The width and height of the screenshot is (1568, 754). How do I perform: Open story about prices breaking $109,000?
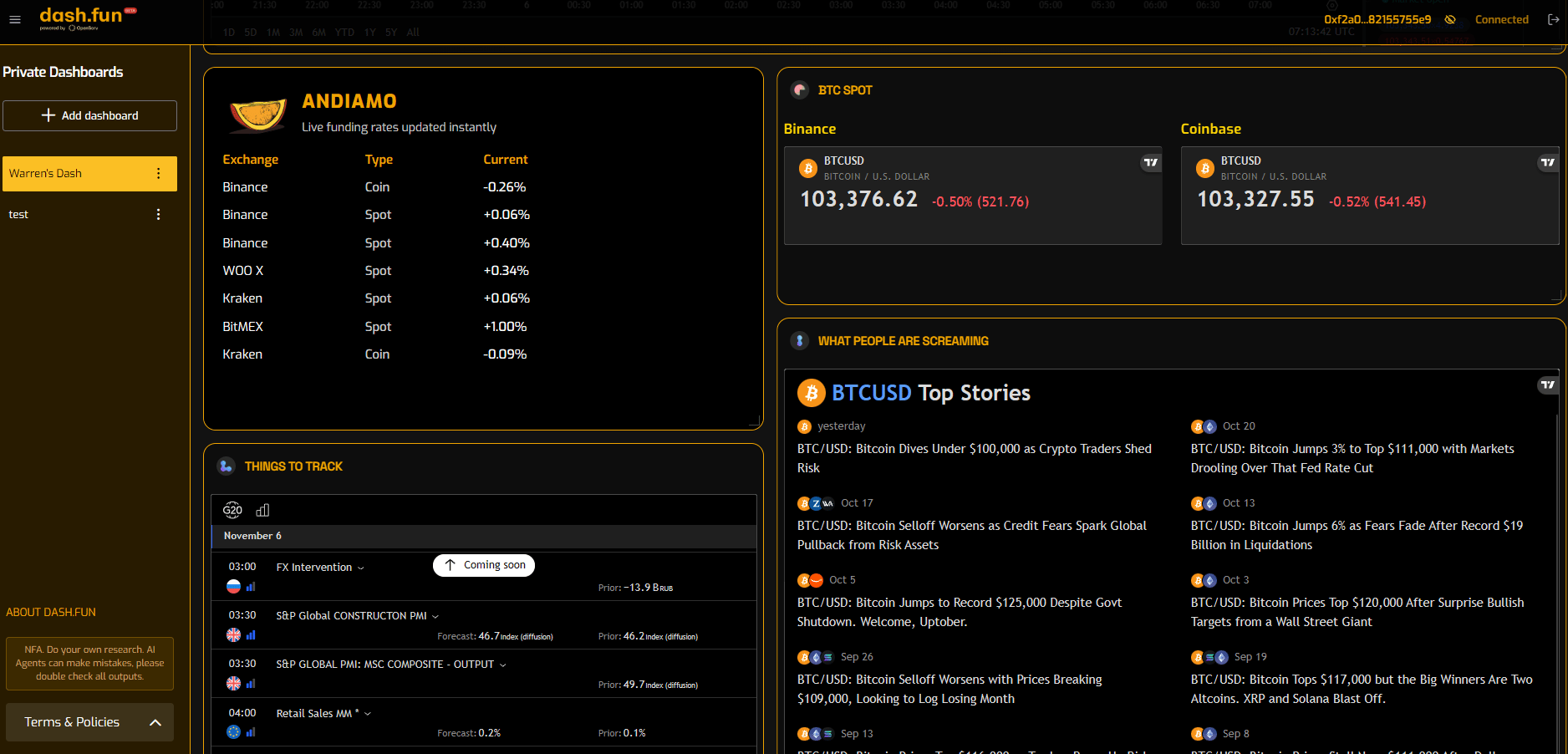[949, 689]
